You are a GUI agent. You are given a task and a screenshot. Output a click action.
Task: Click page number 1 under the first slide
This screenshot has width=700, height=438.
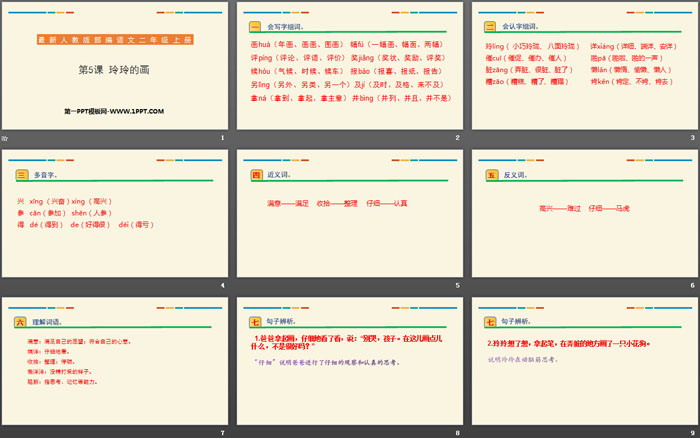click(221, 137)
